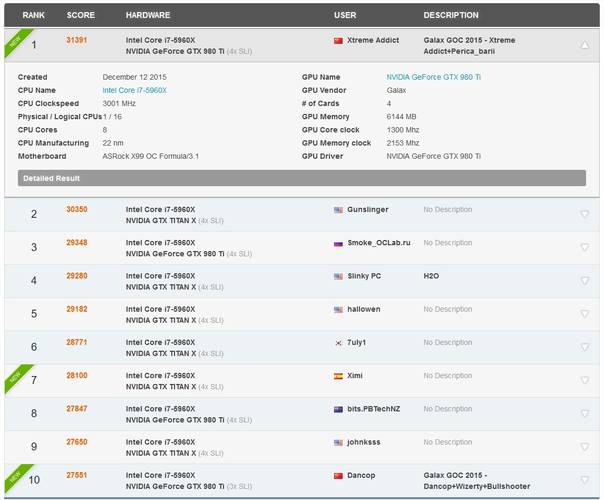Click the China flag next to Dancop
604x500 pixels.
tap(338, 476)
